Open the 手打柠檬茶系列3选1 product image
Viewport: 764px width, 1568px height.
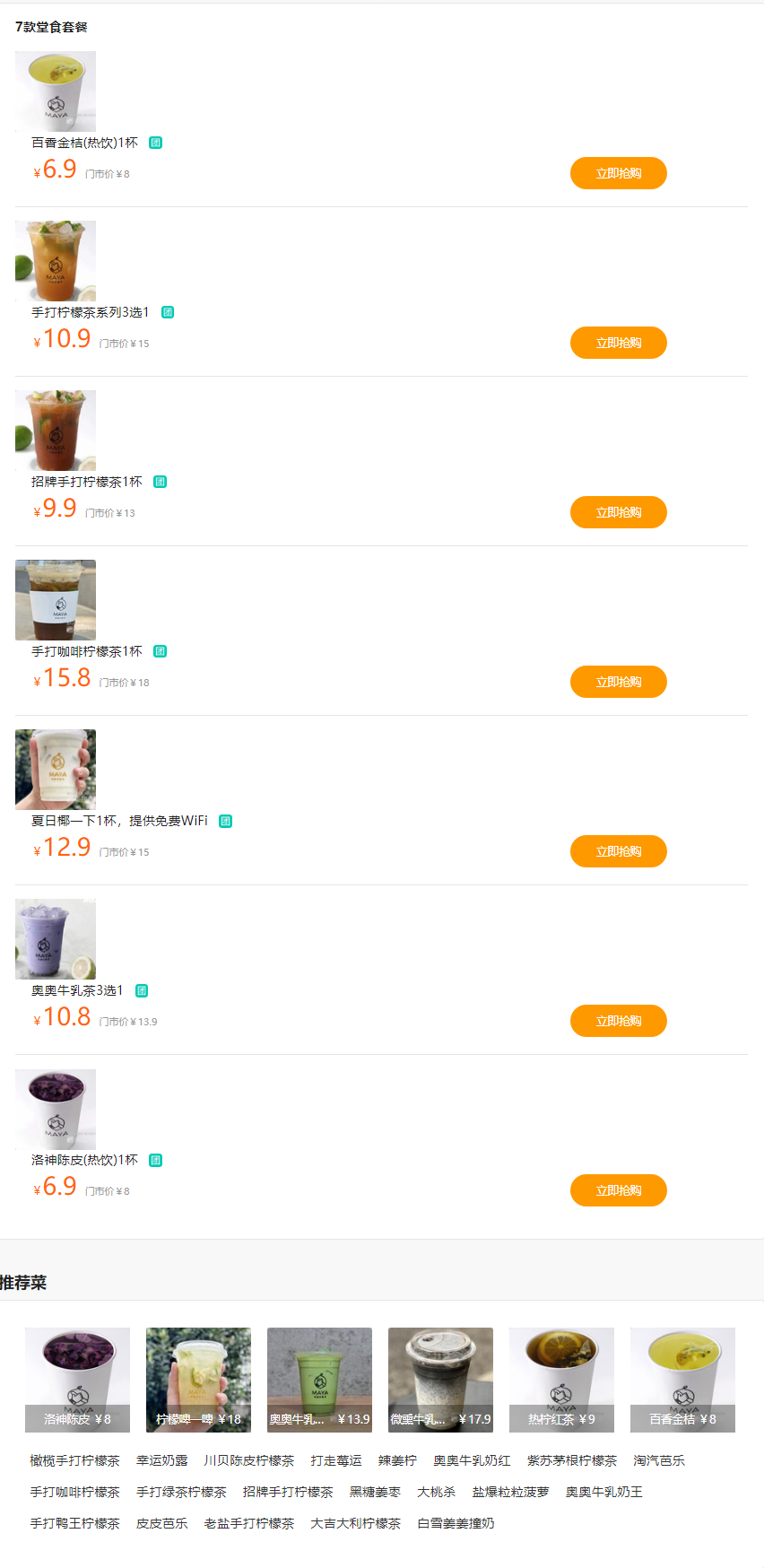56,261
